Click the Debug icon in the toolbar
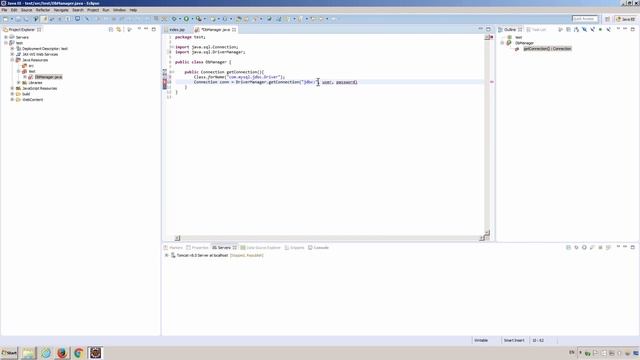This screenshot has height=360, width=640. [x=174, y=19]
